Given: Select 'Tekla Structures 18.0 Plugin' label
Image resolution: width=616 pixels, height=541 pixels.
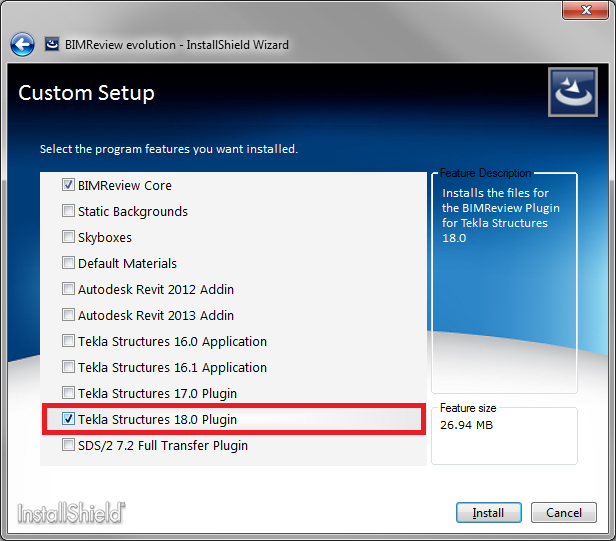Looking at the screenshot, I should pos(158,420).
